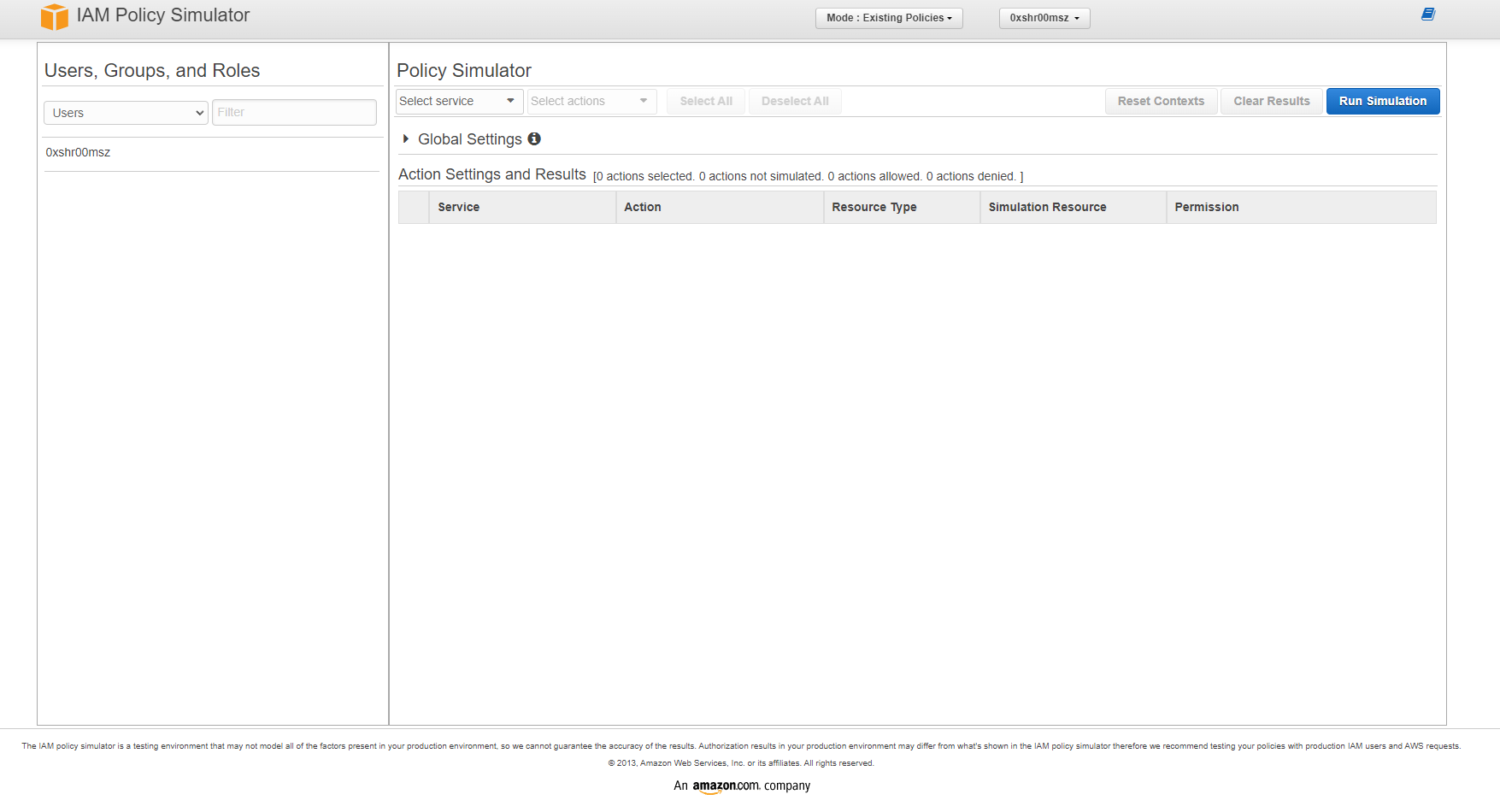Click into the Filter text field
Image resolution: width=1500 pixels, height=812 pixels.
click(x=294, y=112)
